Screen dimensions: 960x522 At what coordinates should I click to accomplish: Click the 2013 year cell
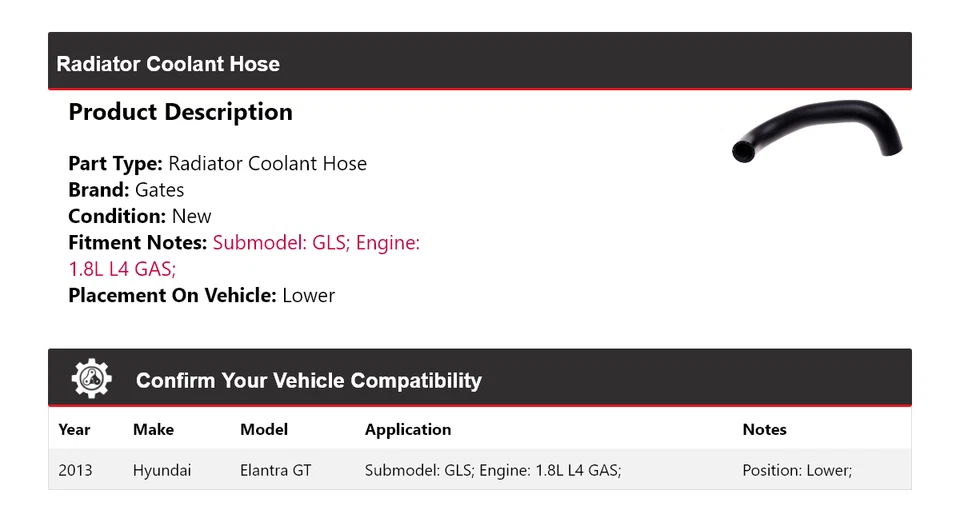click(x=75, y=470)
